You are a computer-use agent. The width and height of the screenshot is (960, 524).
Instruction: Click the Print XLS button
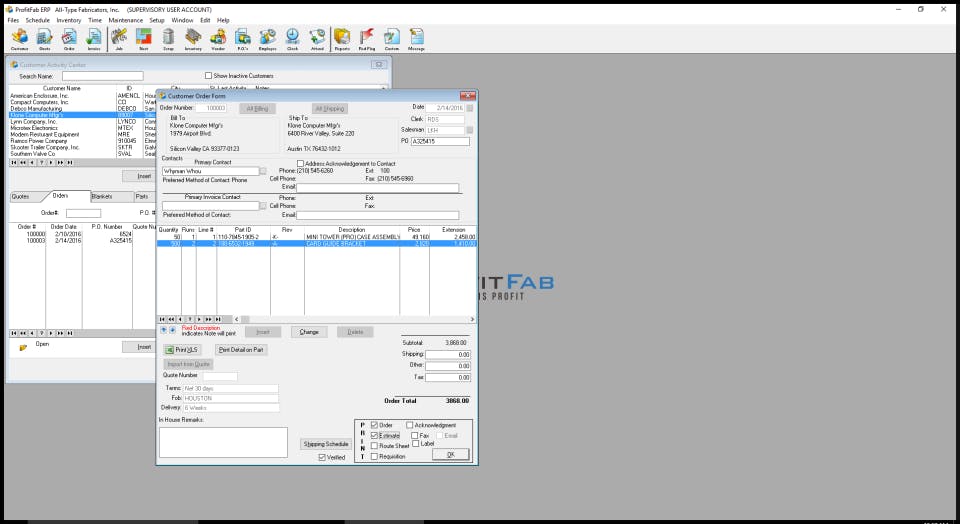point(182,350)
